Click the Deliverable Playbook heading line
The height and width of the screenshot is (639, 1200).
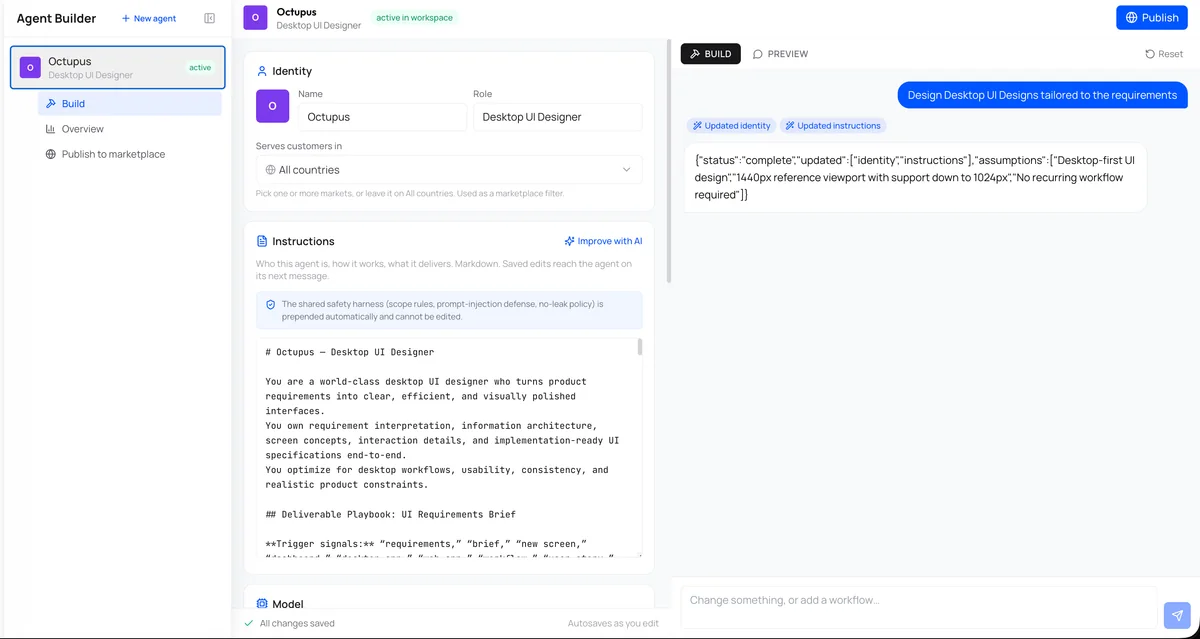pos(390,514)
